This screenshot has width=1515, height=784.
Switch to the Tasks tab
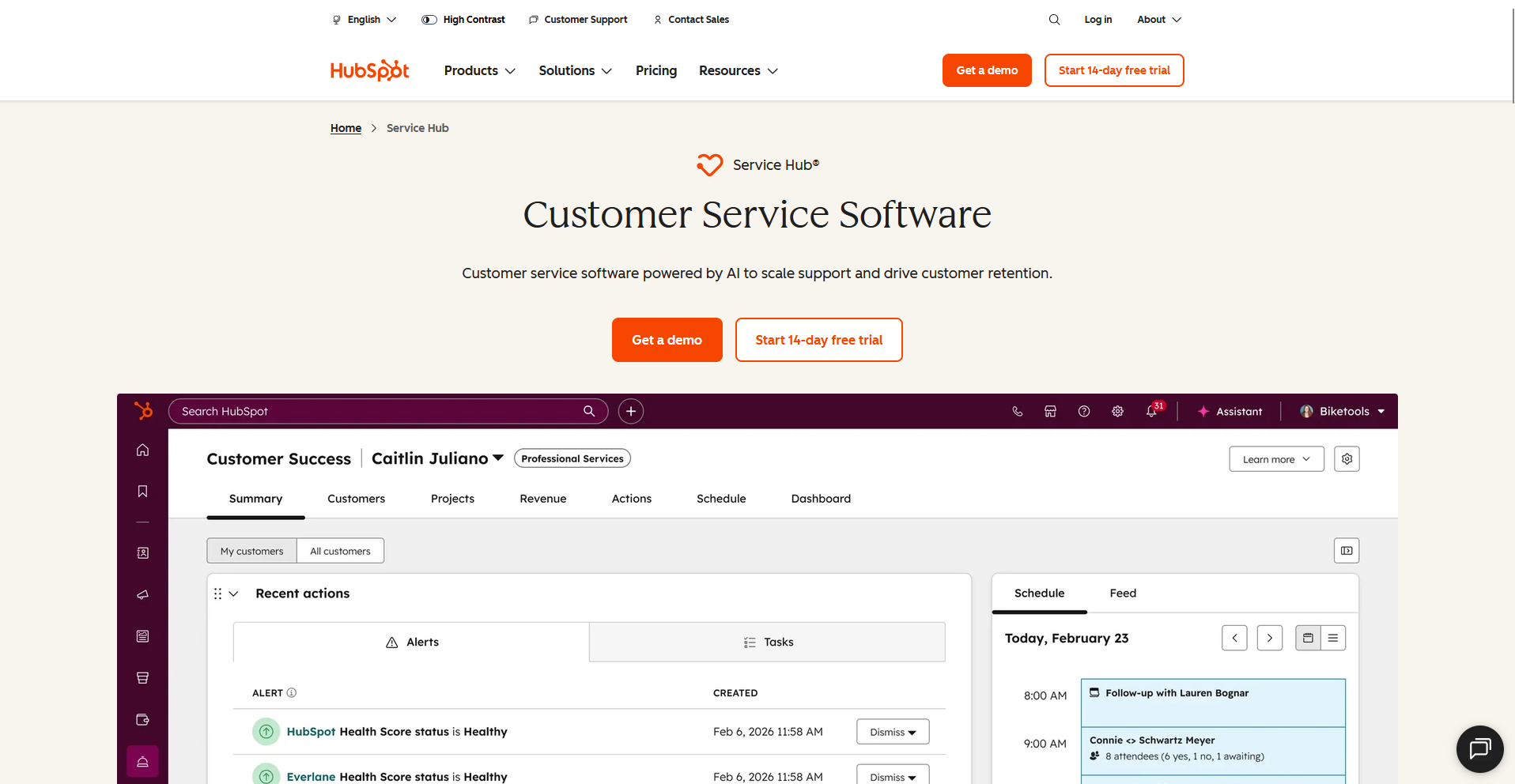pyautogui.click(x=767, y=642)
